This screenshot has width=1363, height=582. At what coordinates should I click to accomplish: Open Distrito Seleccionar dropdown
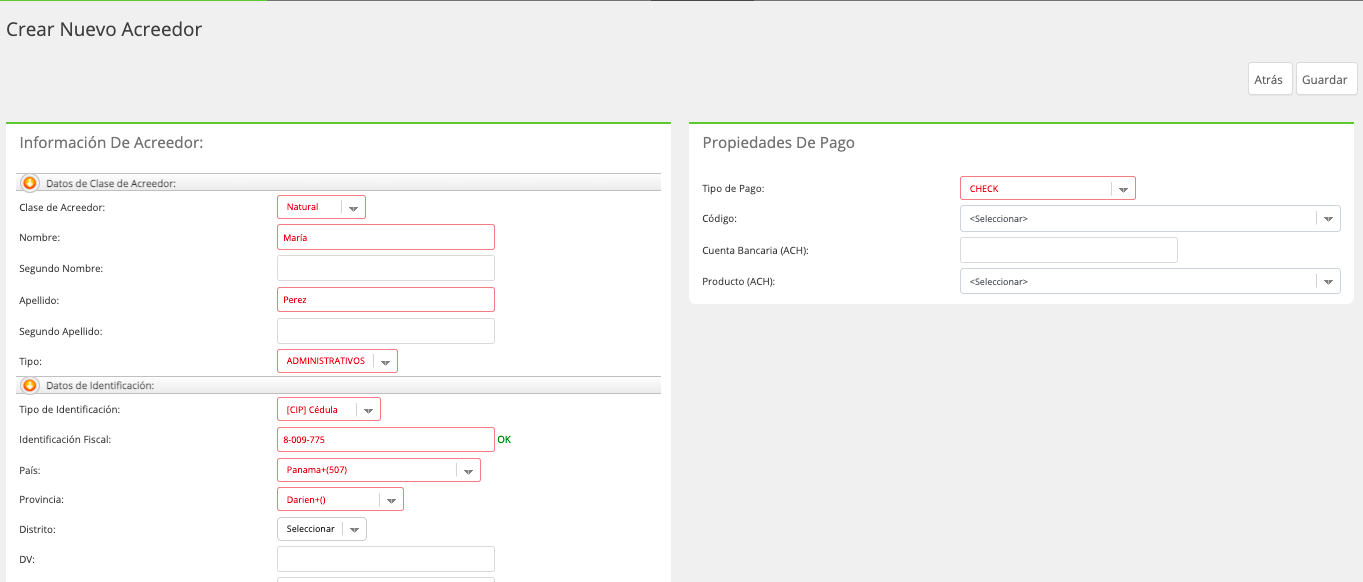pyautogui.click(x=322, y=529)
